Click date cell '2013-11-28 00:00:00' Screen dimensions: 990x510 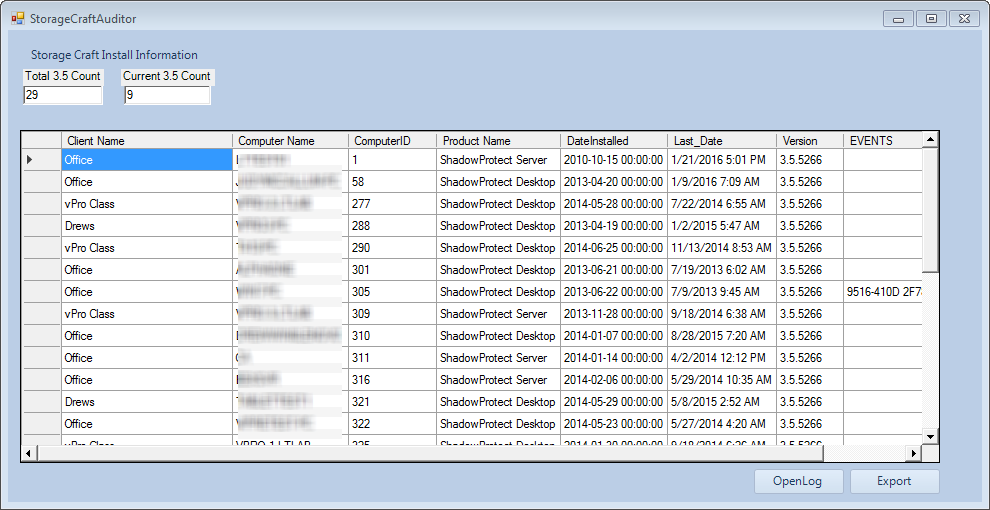[x=613, y=314]
